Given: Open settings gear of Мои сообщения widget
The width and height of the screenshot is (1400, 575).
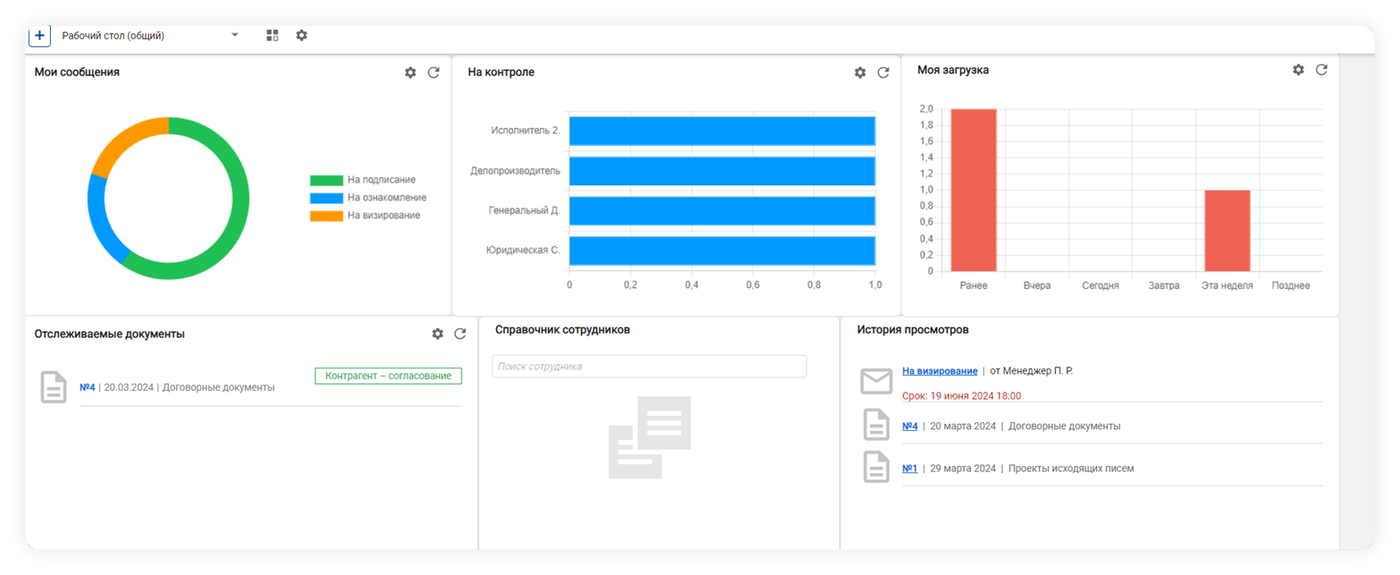Looking at the screenshot, I should [410, 73].
